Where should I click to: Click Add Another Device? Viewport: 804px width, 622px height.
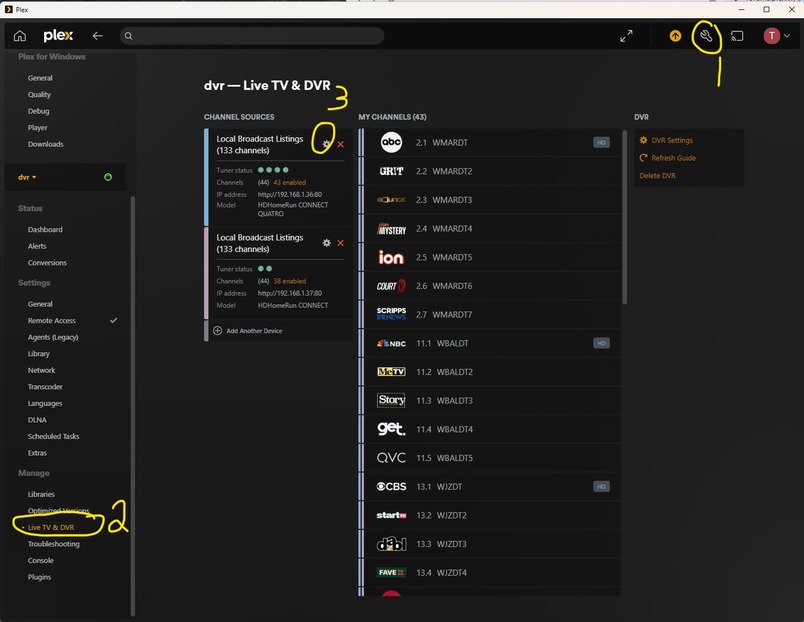[x=248, y=331]
